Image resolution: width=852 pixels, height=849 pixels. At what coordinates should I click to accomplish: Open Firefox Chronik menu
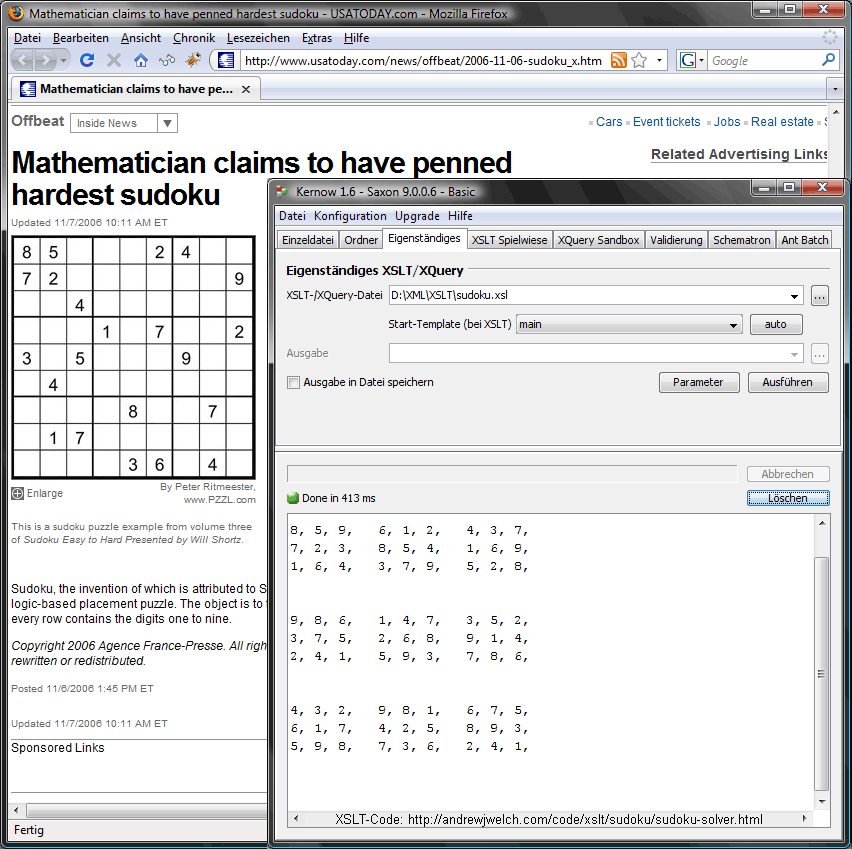pyautogui.click(x=193, y=38)
